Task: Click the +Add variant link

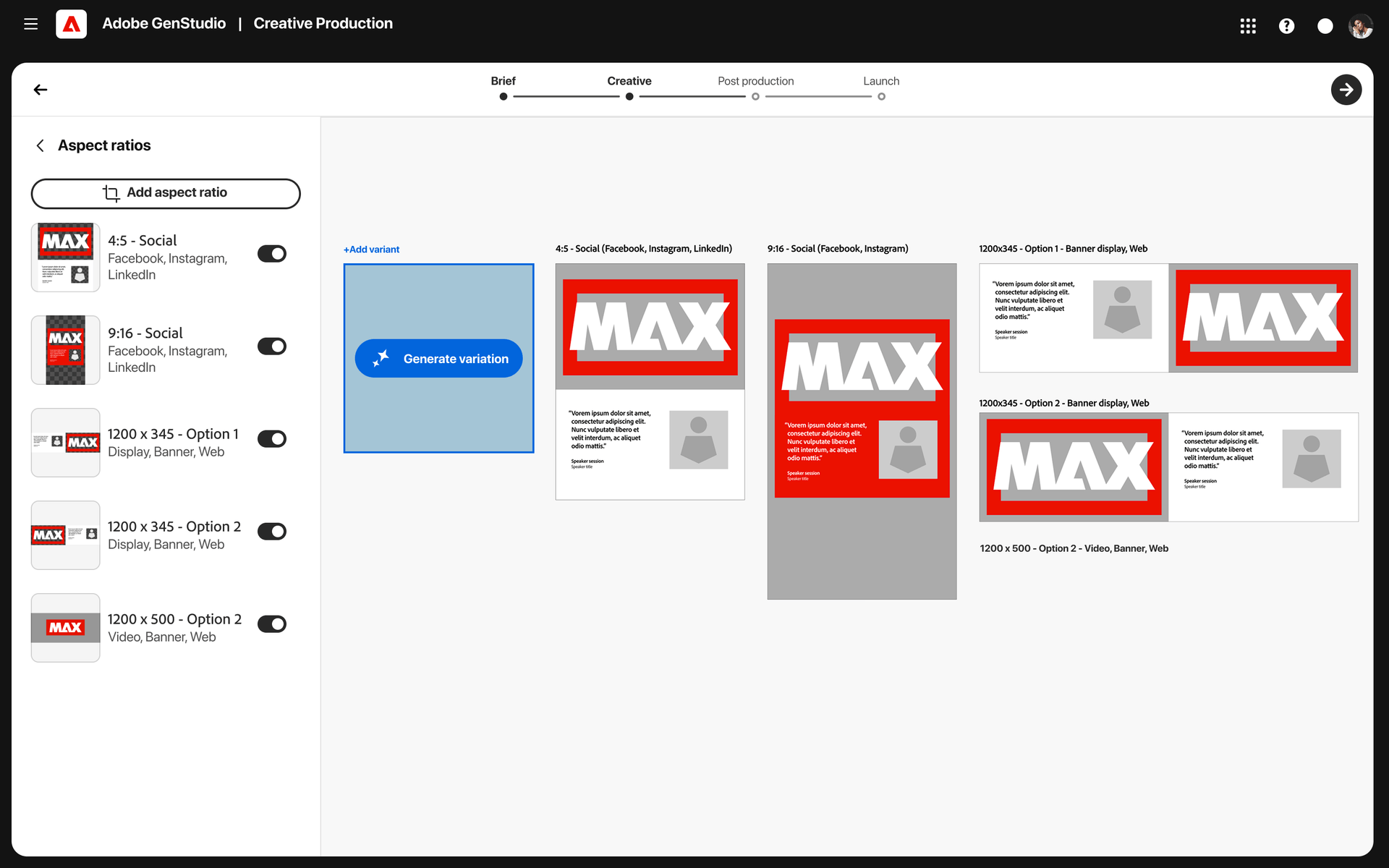Action: [371, 250]
